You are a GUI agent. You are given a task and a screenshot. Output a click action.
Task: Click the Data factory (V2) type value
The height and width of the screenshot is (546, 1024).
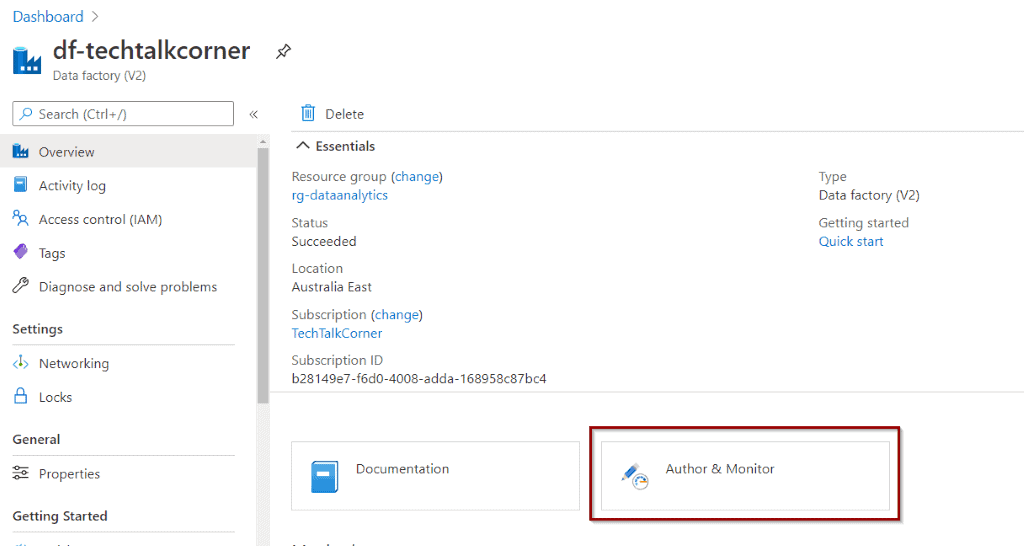click(x=869, y=195)
